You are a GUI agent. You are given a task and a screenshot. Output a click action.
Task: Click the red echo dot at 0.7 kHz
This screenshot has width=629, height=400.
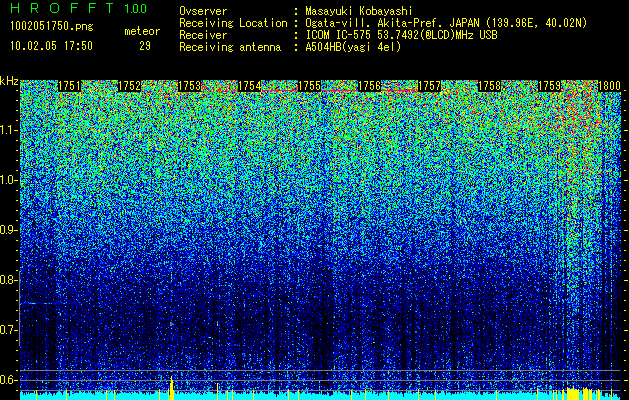click(x=171, y=323)
